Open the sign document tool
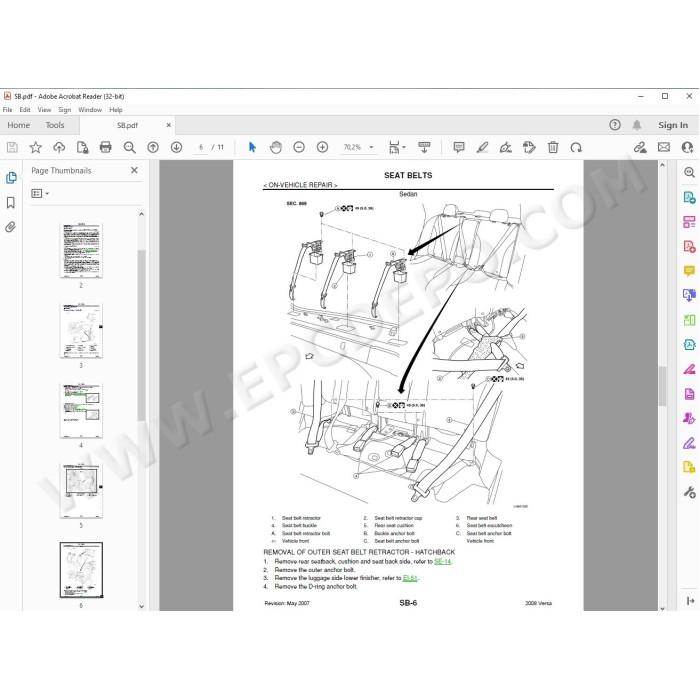 point(505,147)
